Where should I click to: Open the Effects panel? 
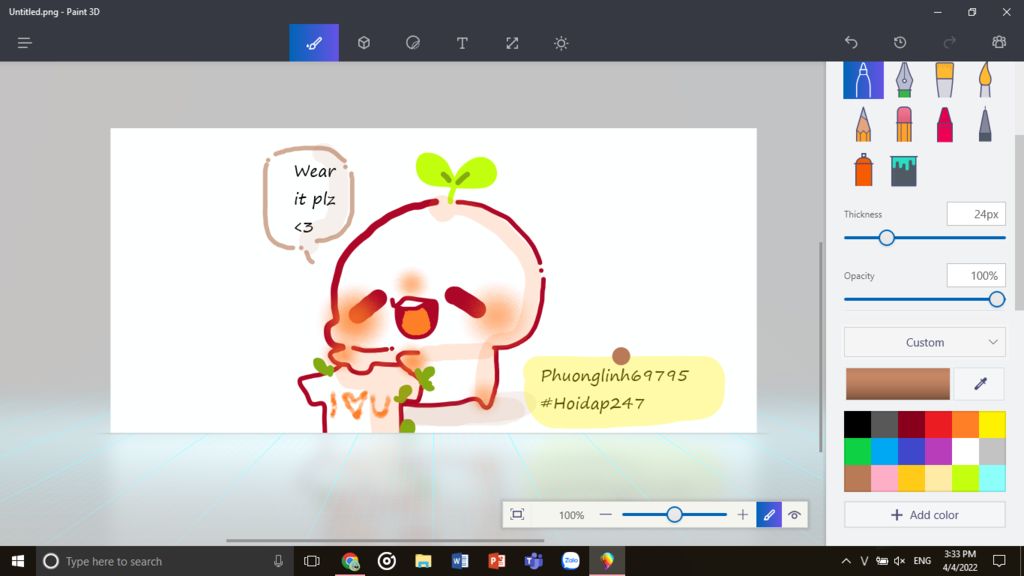[x=561, y=43]
